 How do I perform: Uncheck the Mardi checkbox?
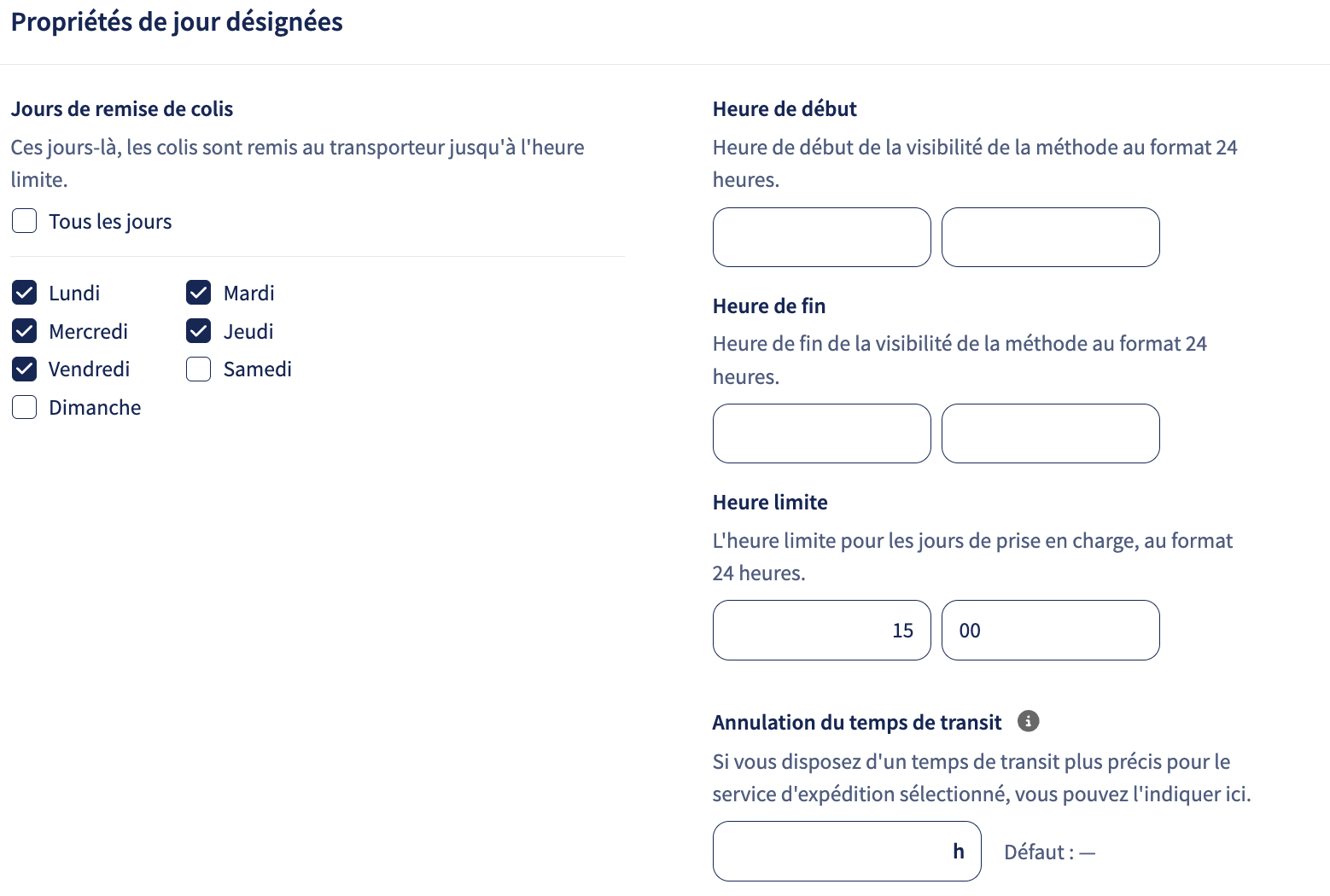pyautogui.click(x=199, y=293)
